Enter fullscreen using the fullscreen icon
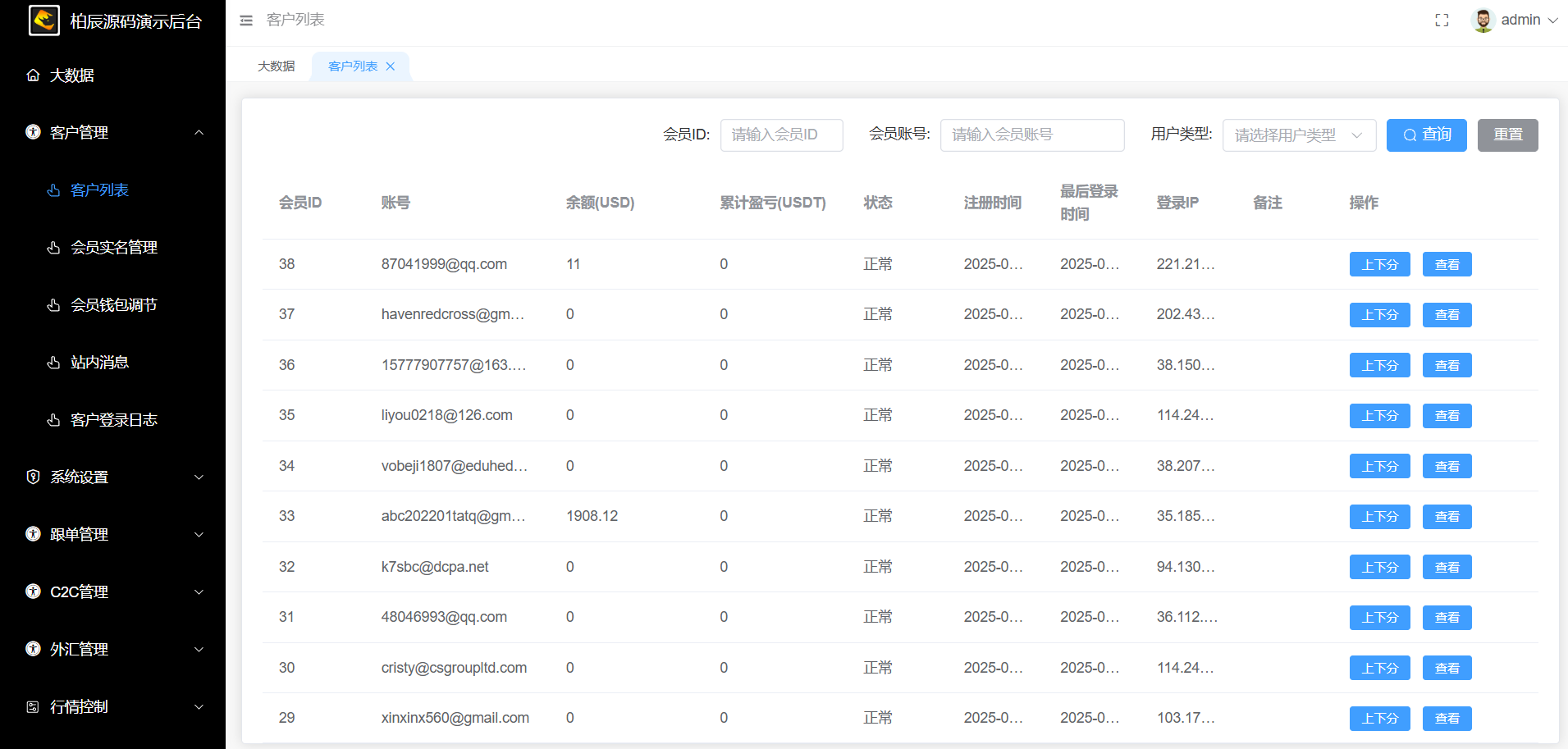 tap(1442, 21)
